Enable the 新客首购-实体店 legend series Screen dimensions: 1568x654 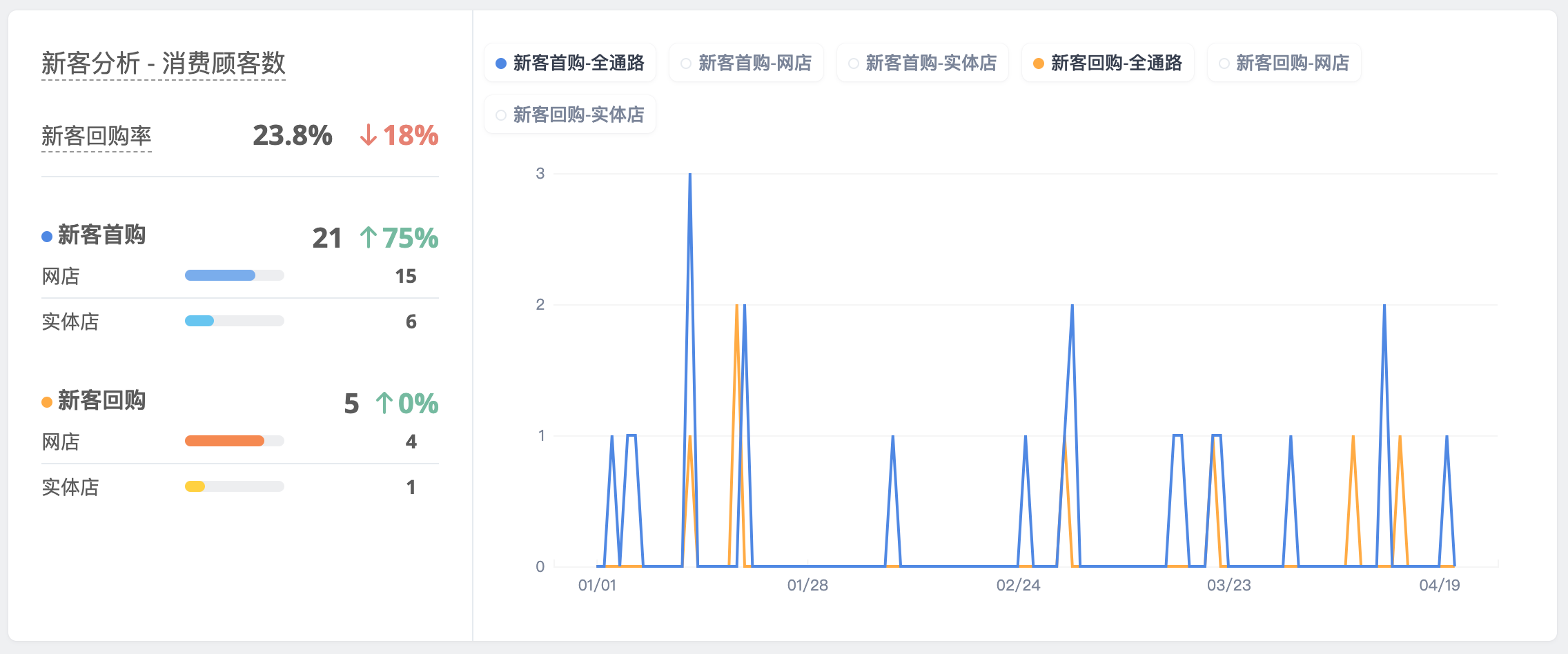pyautogui.click(x=923, y=63)
